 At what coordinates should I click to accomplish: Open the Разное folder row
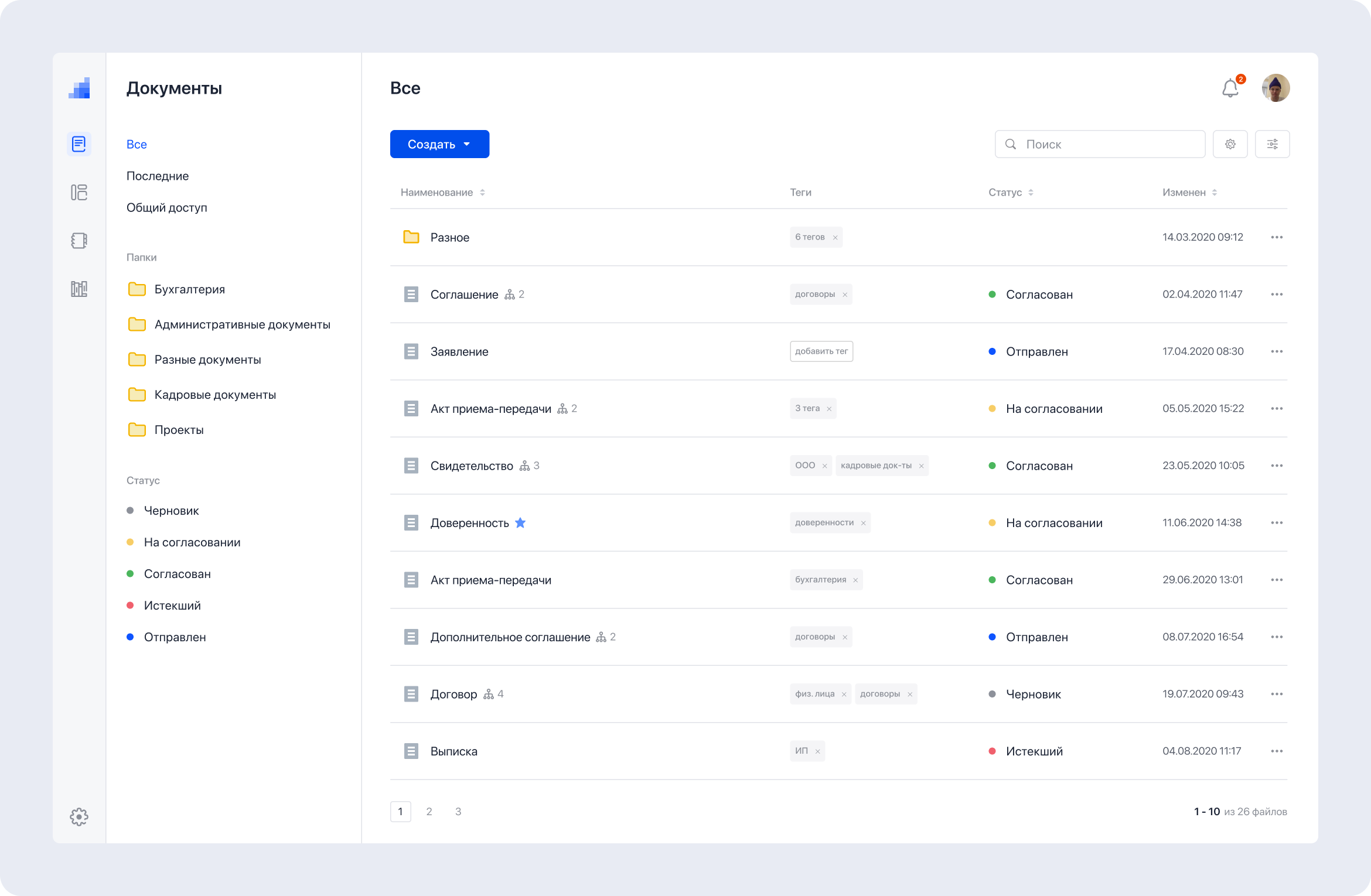coord(838,237)
